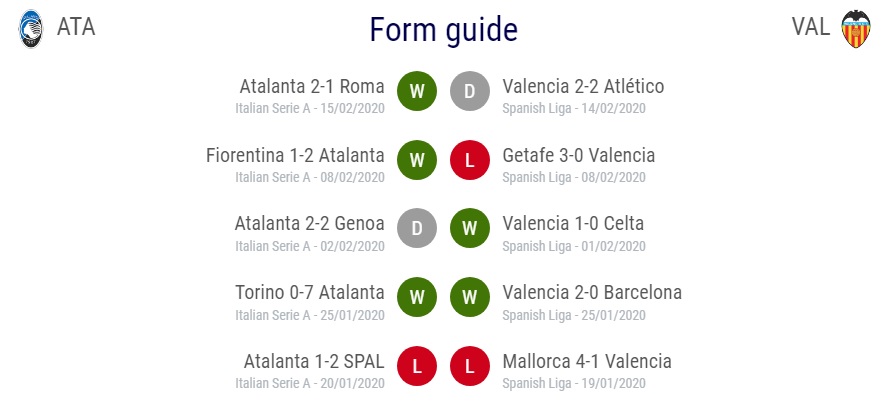
Task: Click the ATA team abbreviation label
Action: tap(76, 27)
